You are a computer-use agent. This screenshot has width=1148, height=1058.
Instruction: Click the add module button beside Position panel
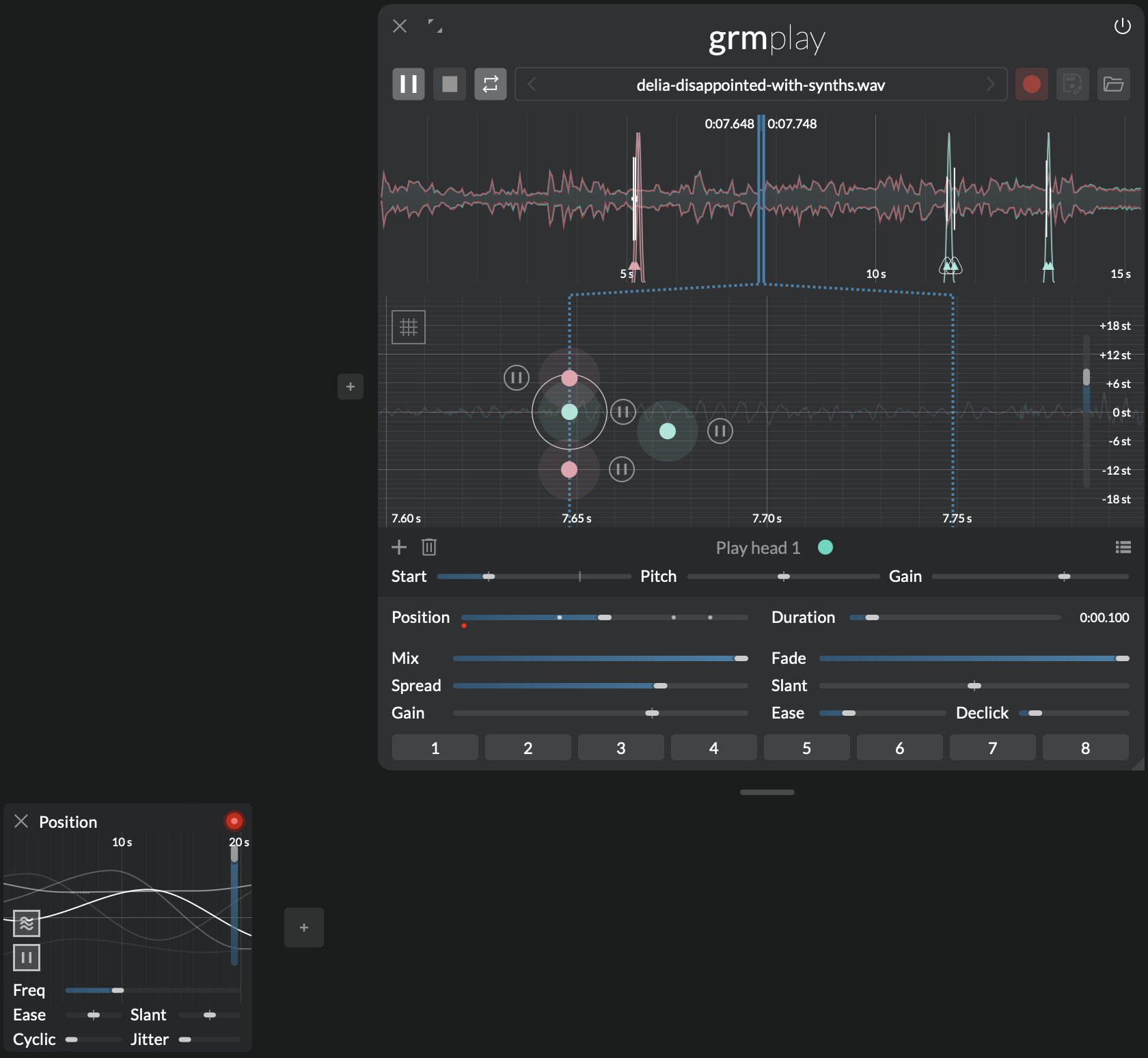point(304,928)
